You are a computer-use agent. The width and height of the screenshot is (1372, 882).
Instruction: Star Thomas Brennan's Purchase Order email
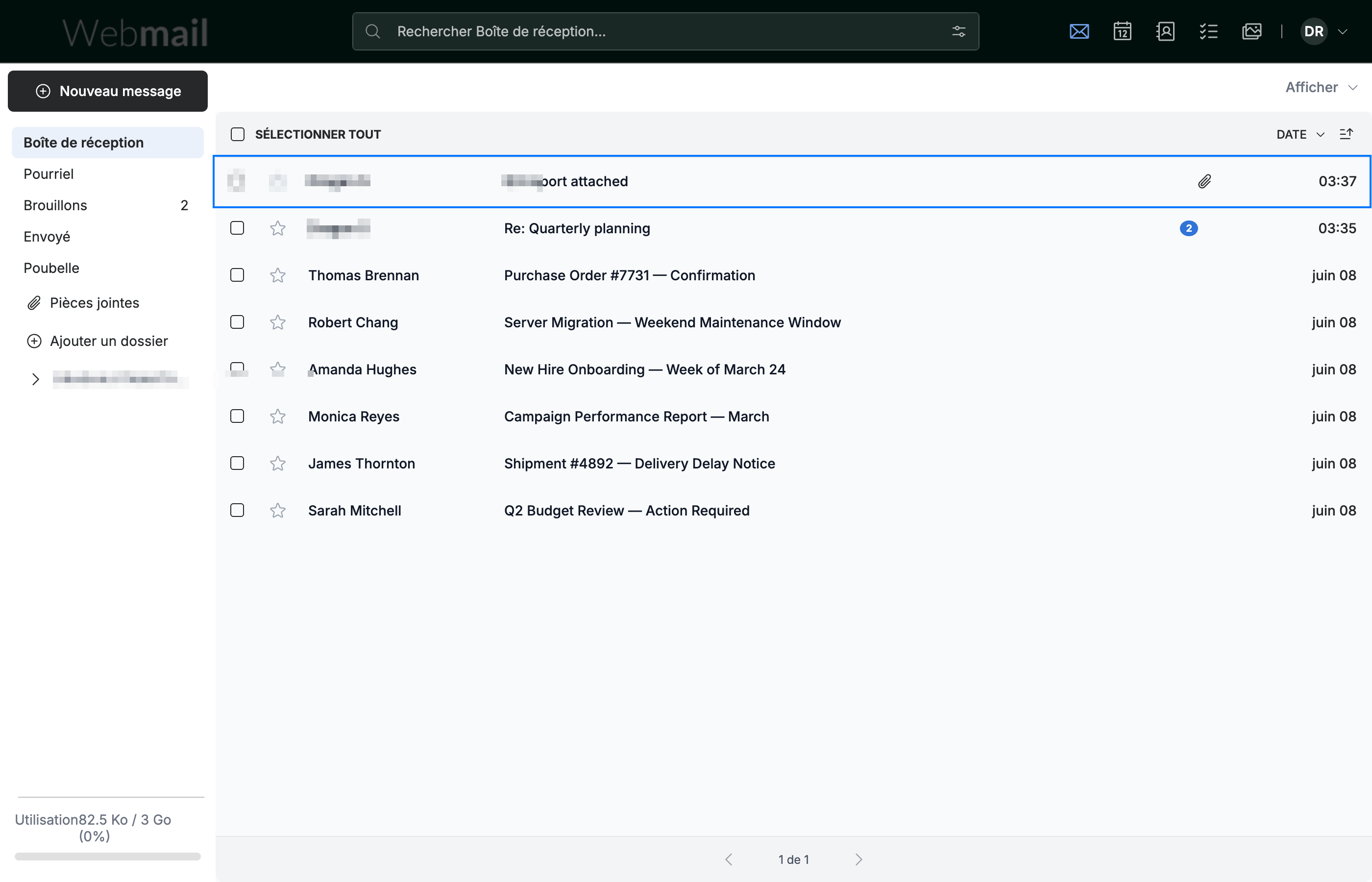(x=278, y=275)
